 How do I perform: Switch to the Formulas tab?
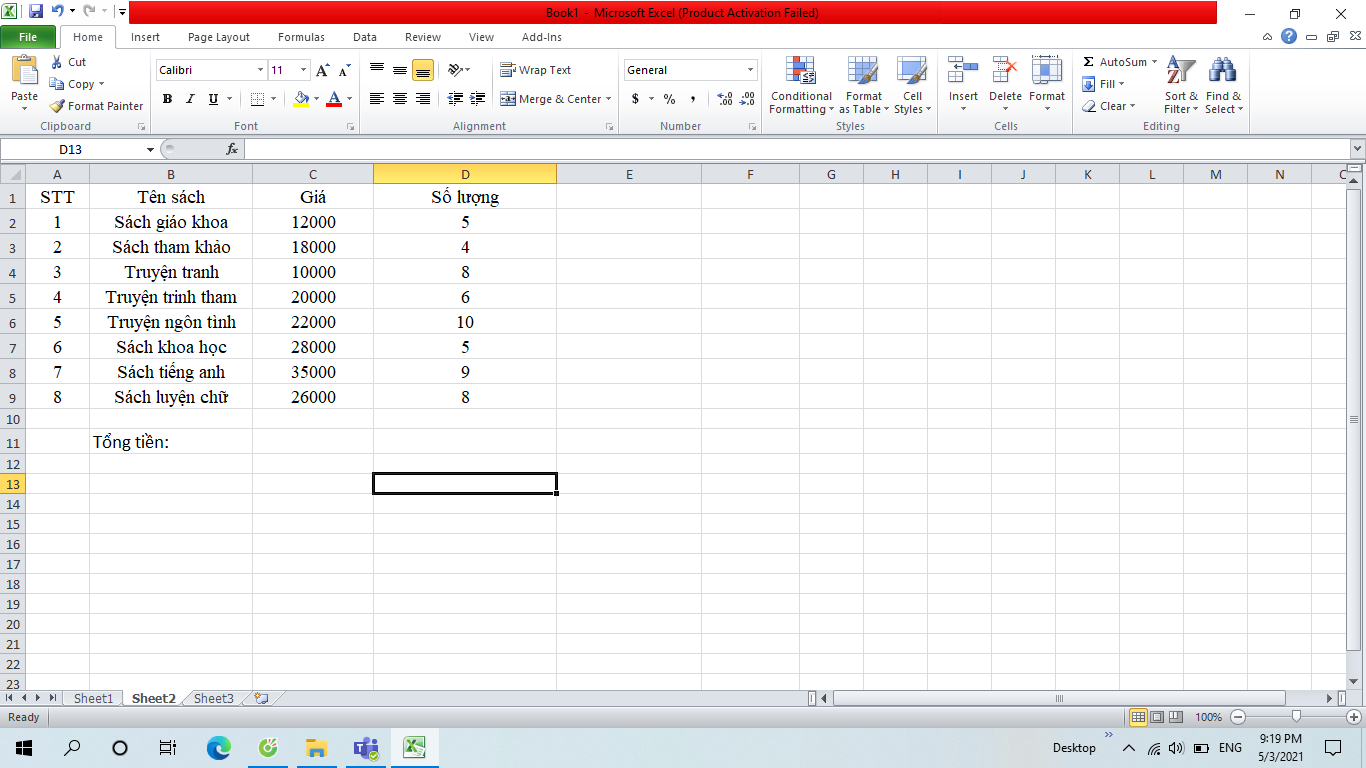click(x=301, y=37)
